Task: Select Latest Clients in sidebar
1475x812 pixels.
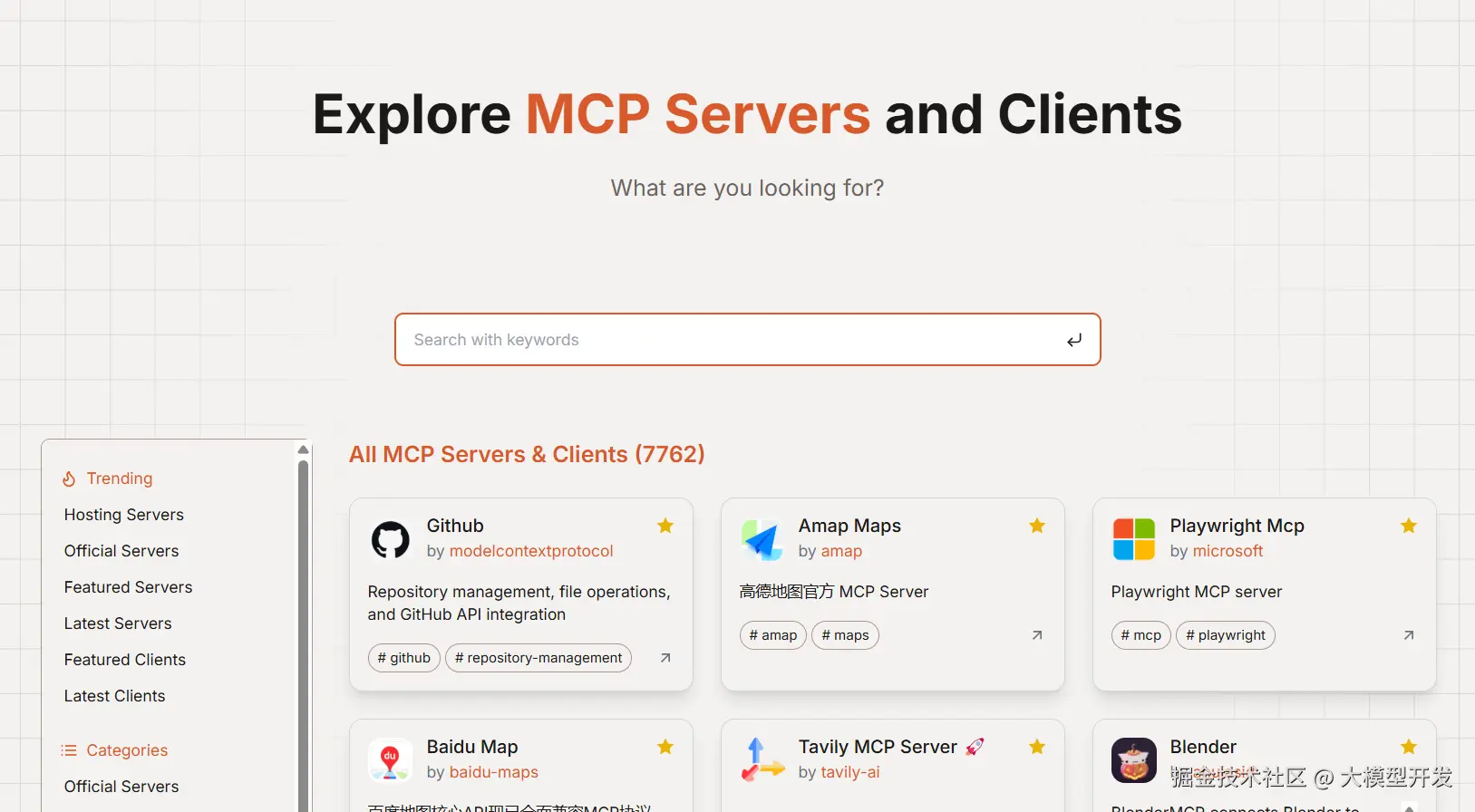Action: click(x=114, y=696)
